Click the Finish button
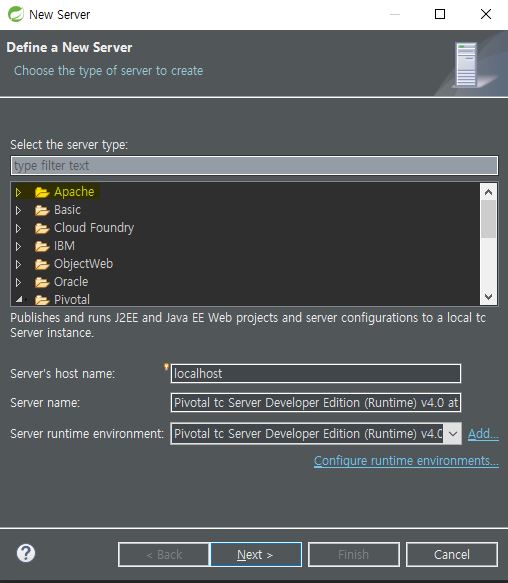The height and width of the screenshot is (583, 508). pyautogui.click(x=354, y=554)
